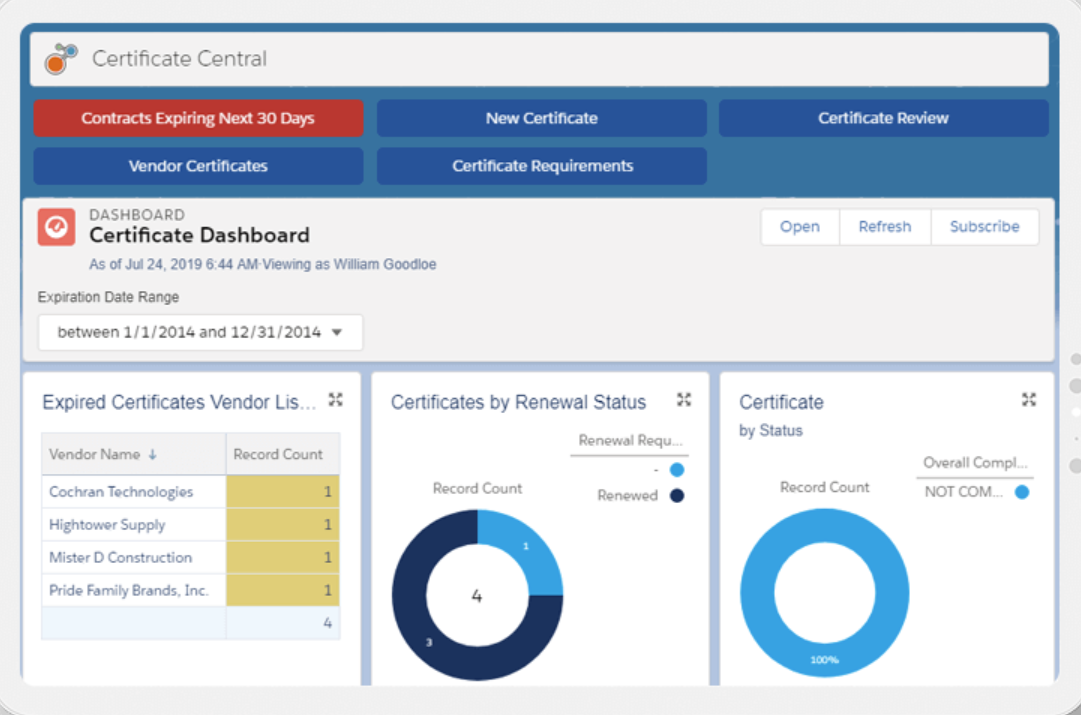Open Certificate Review
Image resolution: width=1081 pixels, height=715 pixels.
click(x=883, y=118)
